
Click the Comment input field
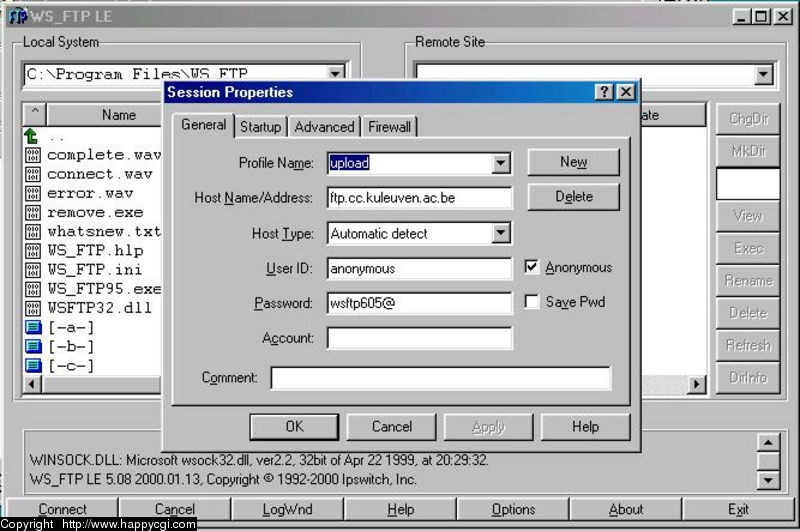click(440, 378)
